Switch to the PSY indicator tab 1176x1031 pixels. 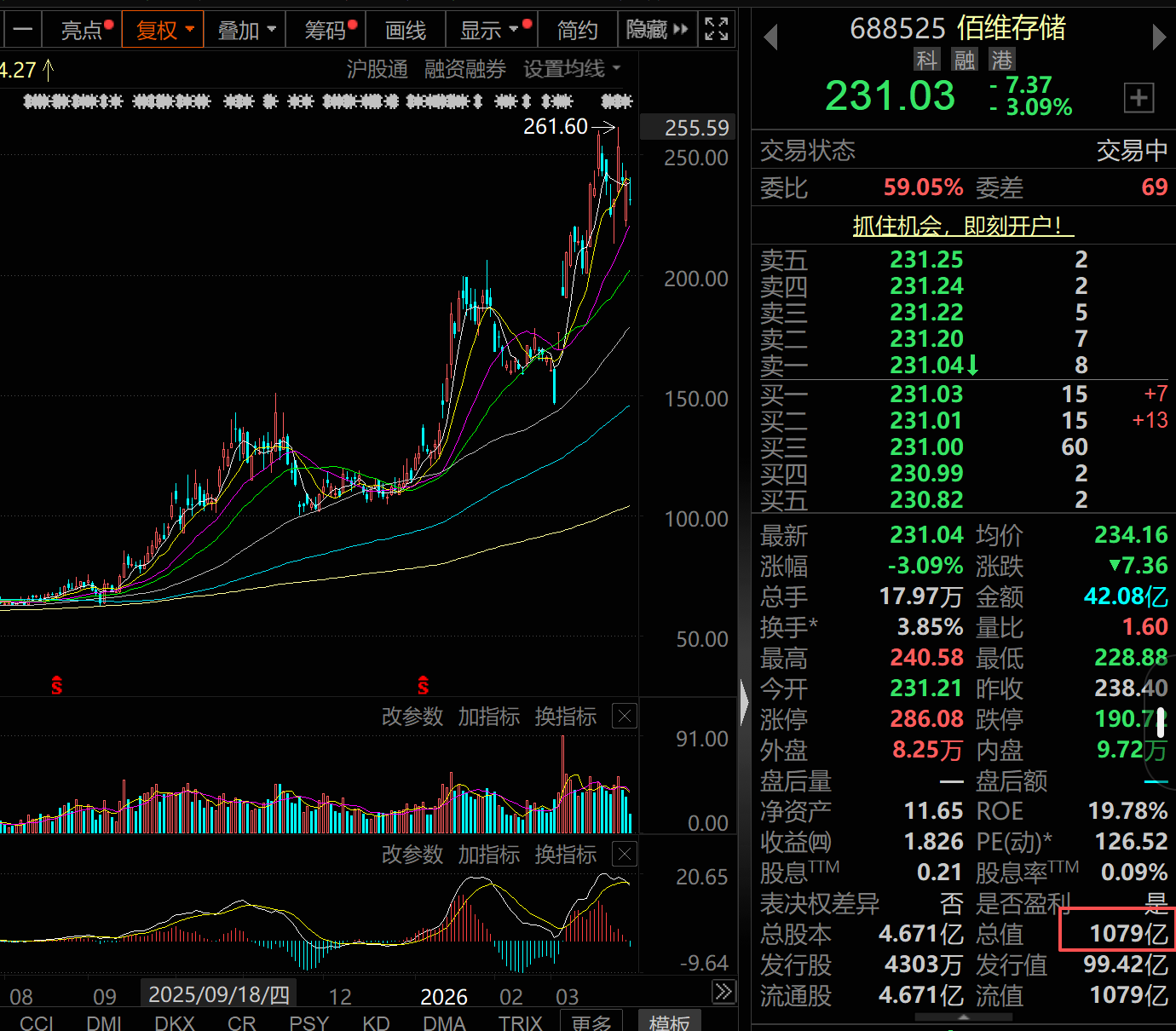pos(309,1022)
